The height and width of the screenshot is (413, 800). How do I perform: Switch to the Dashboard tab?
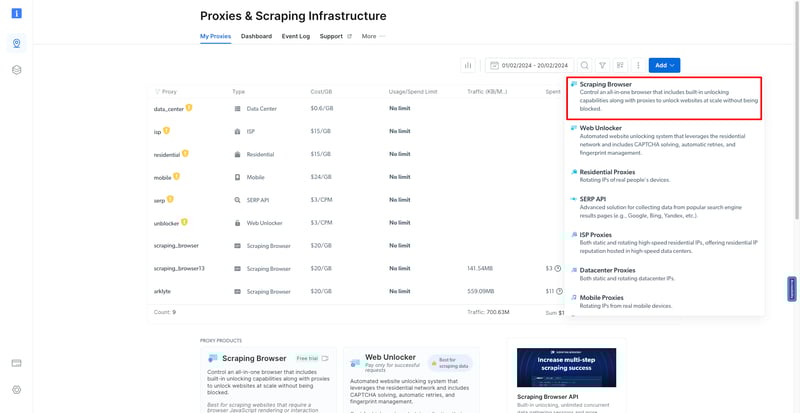click(x=256, y=36)
